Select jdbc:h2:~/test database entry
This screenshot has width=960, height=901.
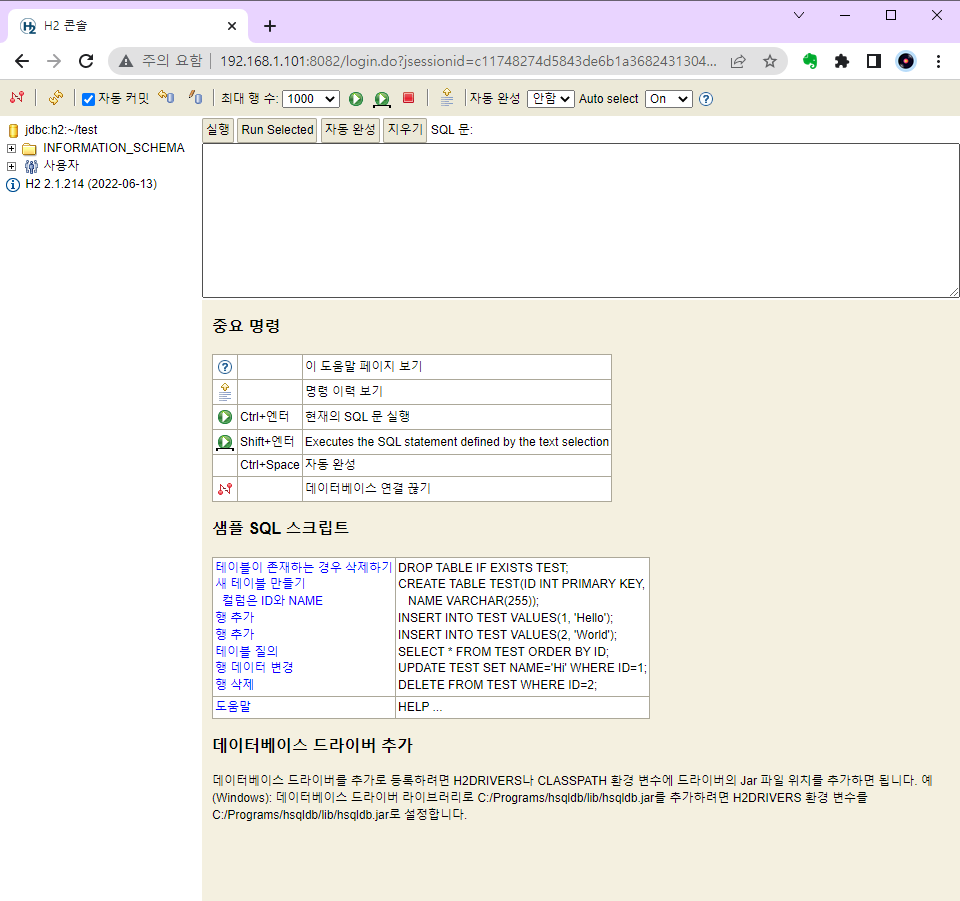[61, 130]
